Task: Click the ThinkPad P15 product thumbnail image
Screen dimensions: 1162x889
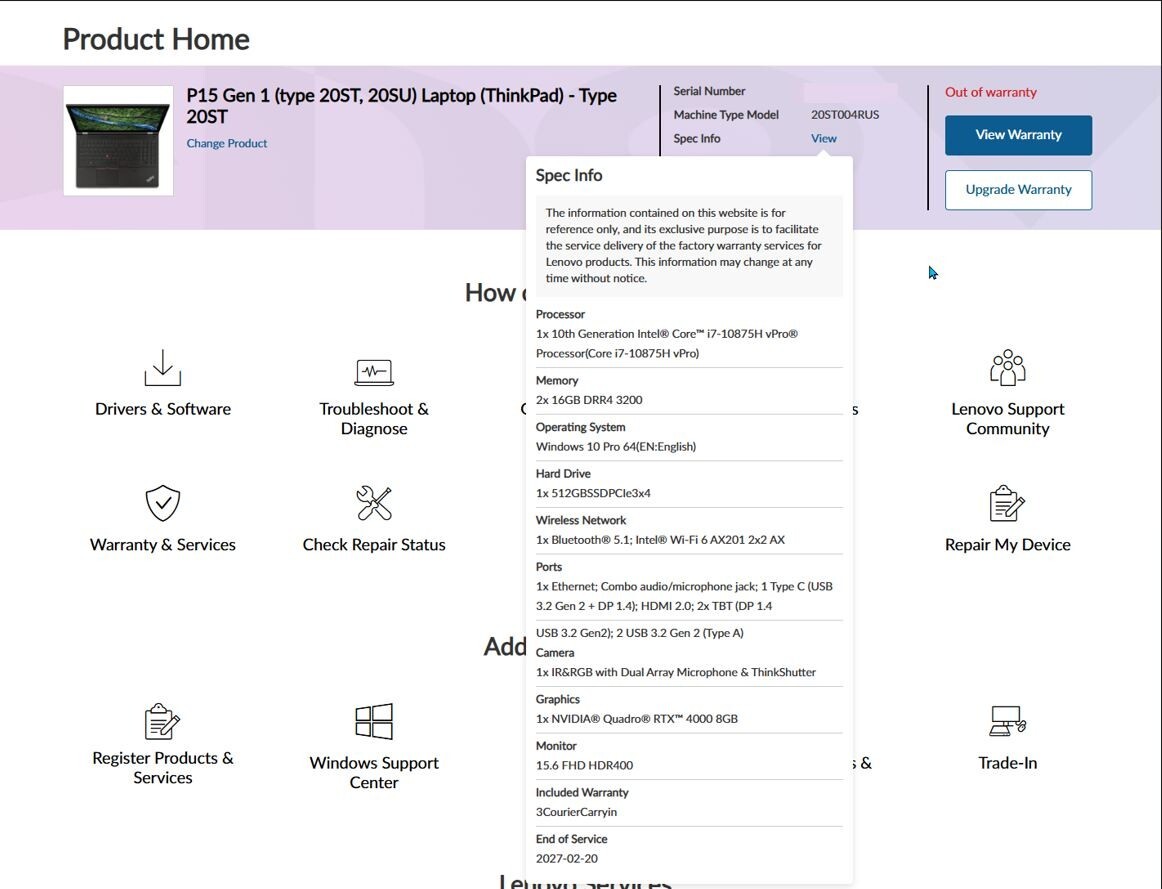Action: pos(119,141)
